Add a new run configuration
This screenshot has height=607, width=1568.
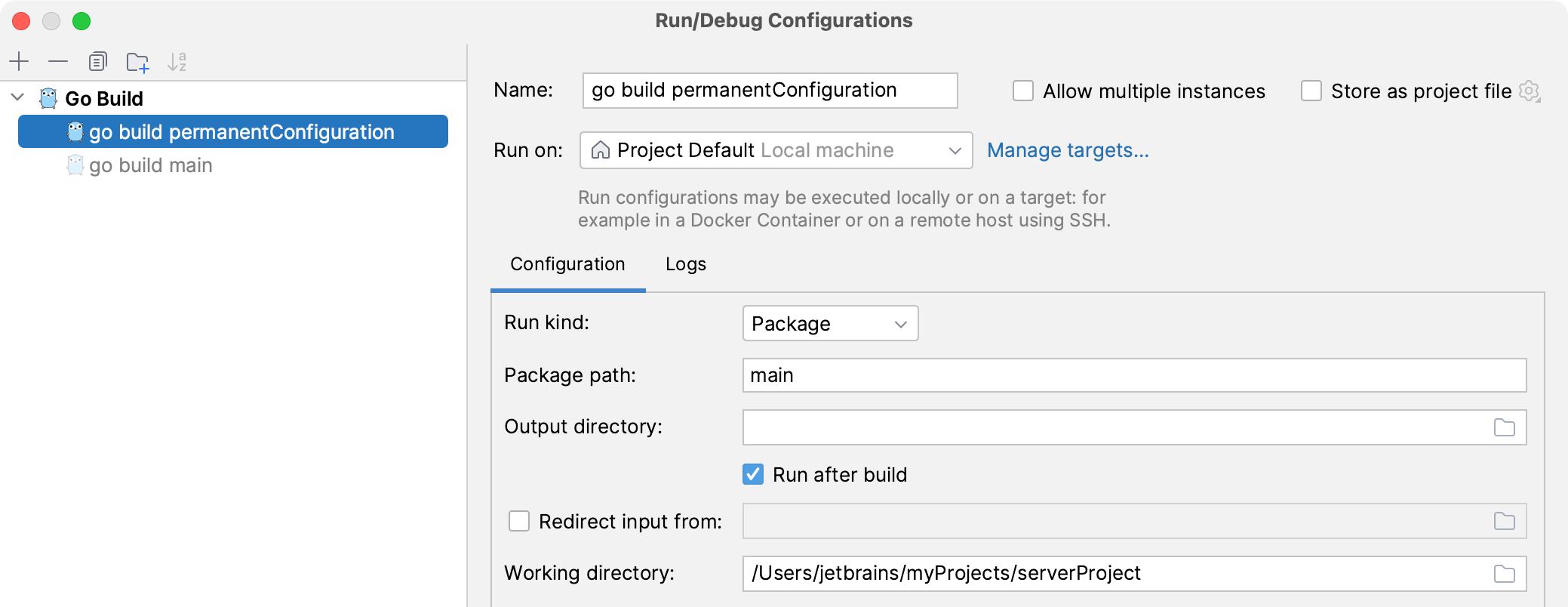point(19,61)
